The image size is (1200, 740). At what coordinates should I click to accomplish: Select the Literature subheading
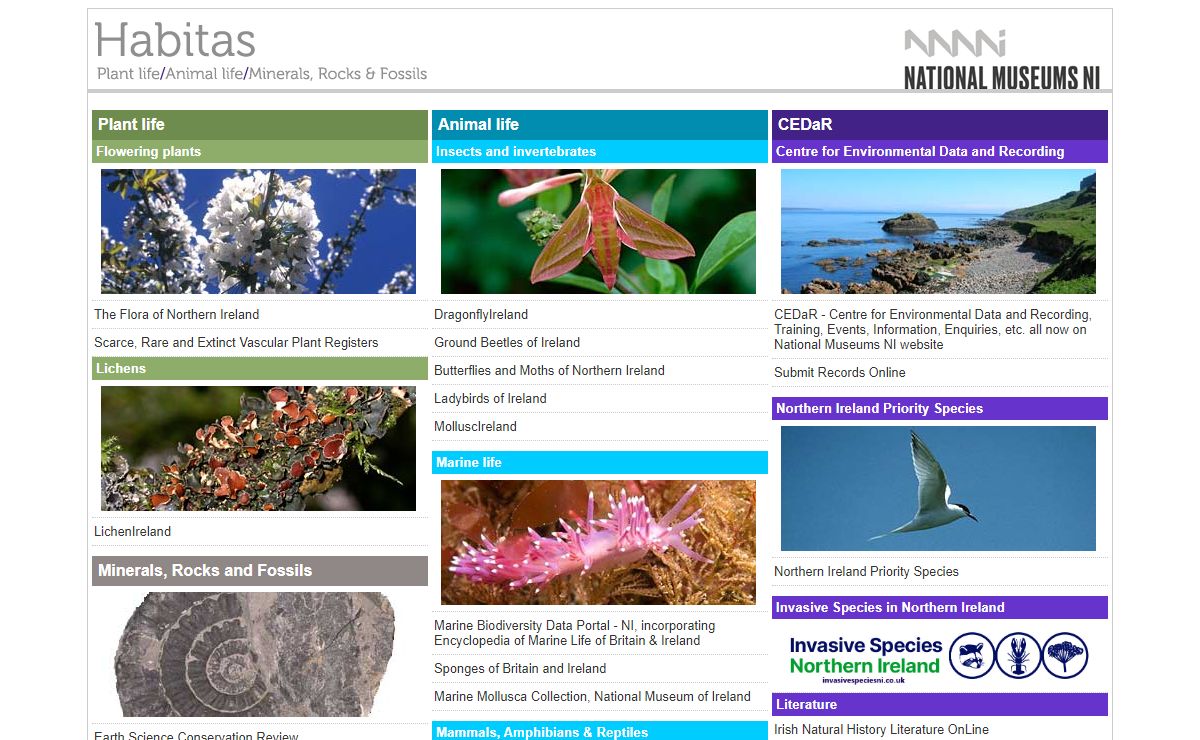[x=940, y=704]
